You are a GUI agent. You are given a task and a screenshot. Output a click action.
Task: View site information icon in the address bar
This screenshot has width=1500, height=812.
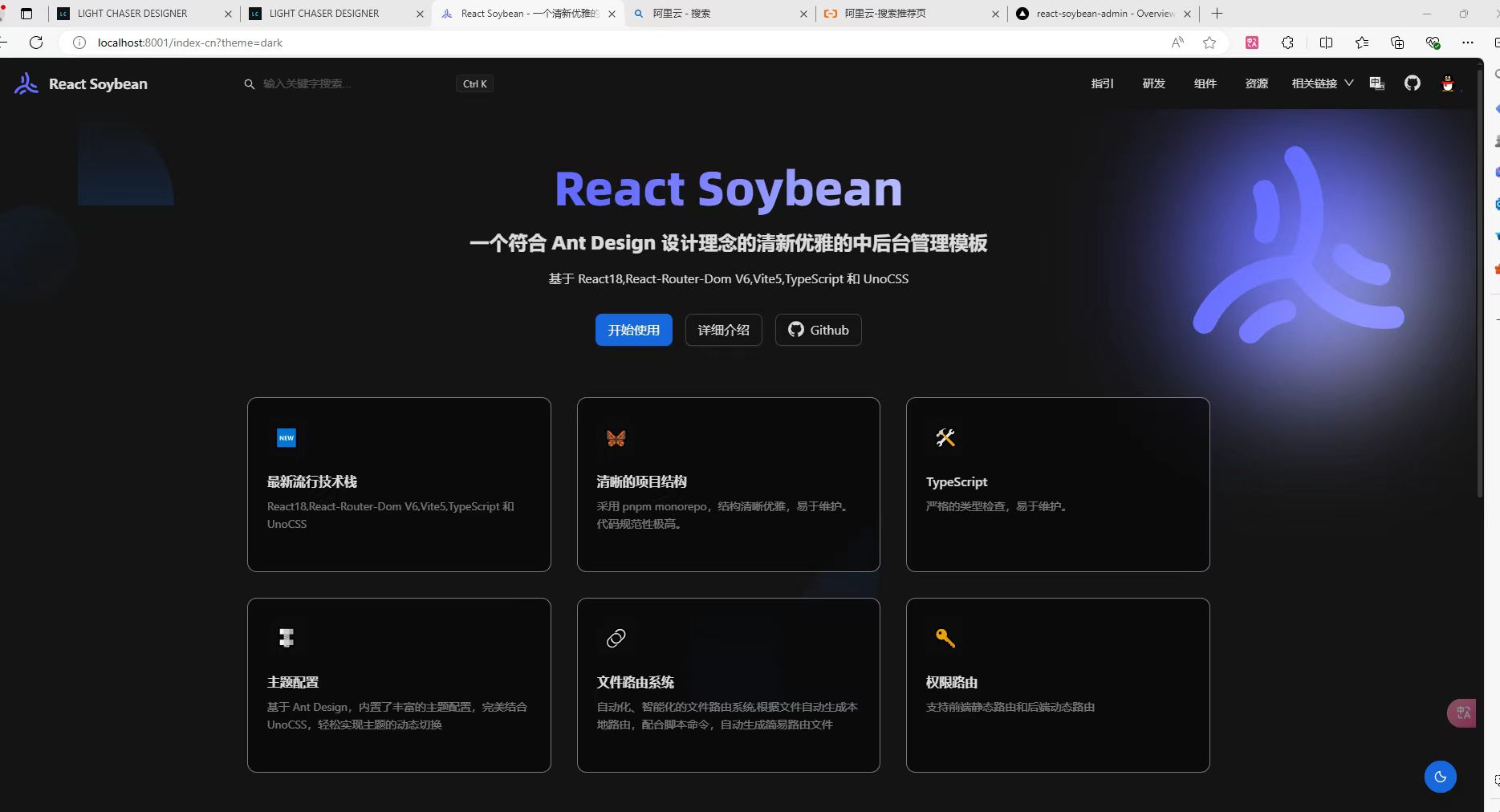coord(79,43)
